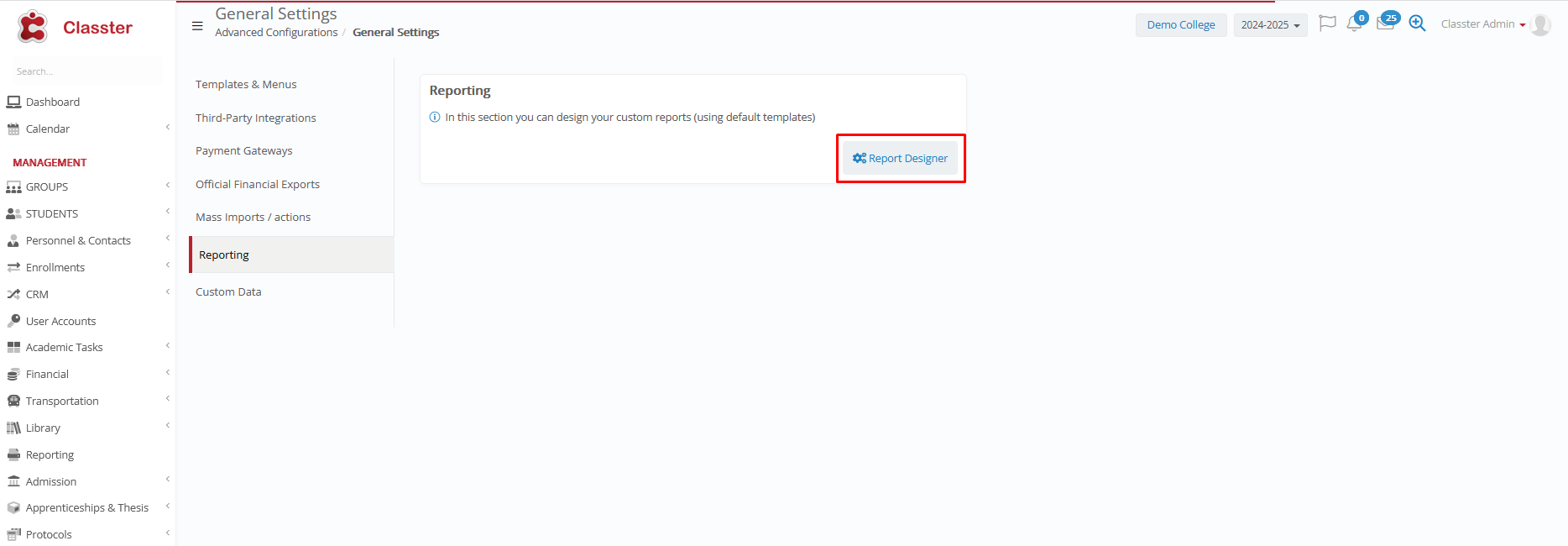
Task: Click the Demo College button
Action: click(x=1180, y=25)
